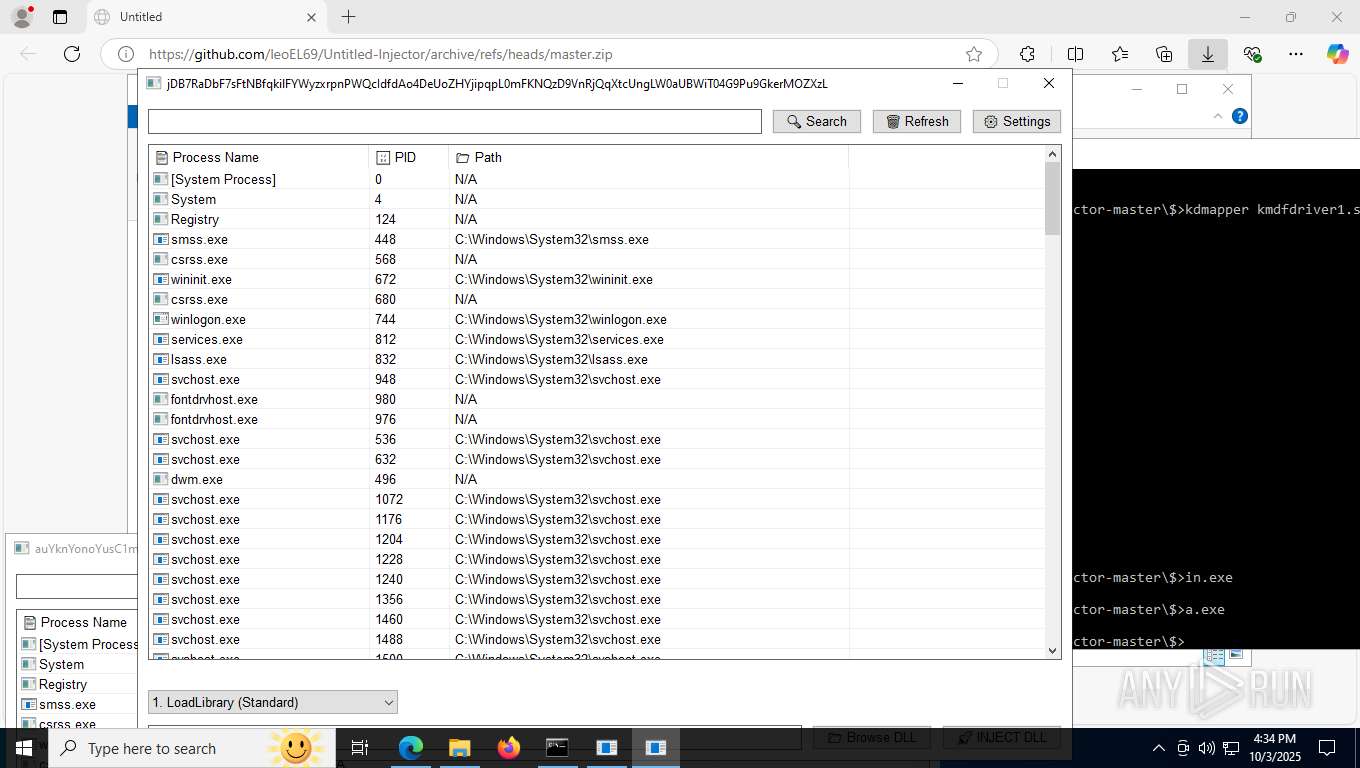Sort by the PID column header
This screenshot has width=1360, height=768.
pos(409,157)
